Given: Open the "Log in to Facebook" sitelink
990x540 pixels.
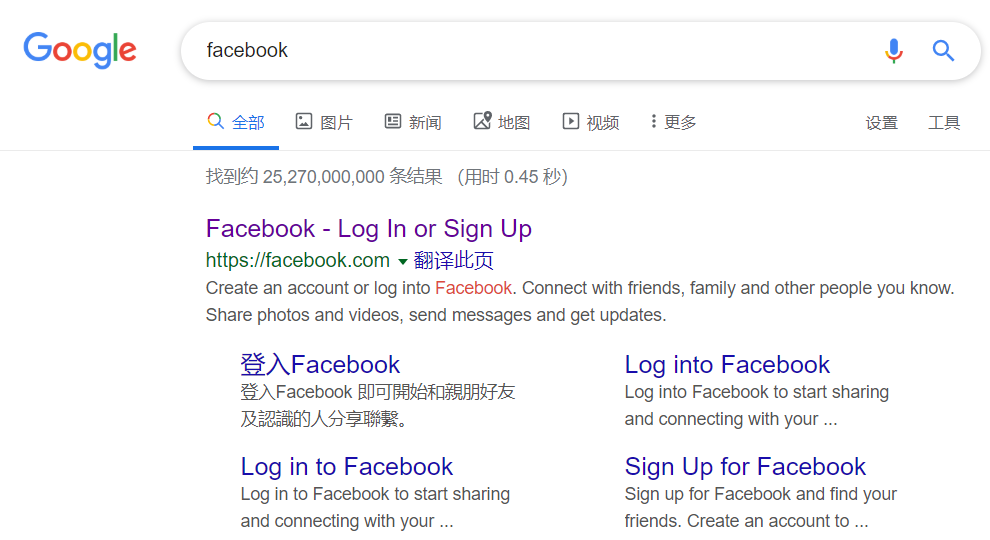Looking at the screenshot, I should 346,466.
